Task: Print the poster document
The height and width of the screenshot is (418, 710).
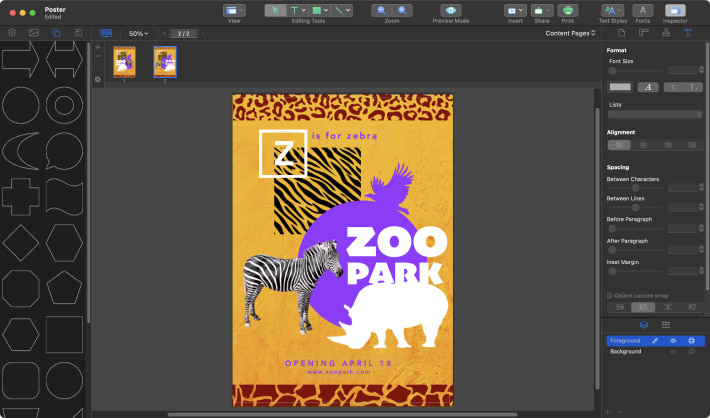Action: tap(568, 10)
